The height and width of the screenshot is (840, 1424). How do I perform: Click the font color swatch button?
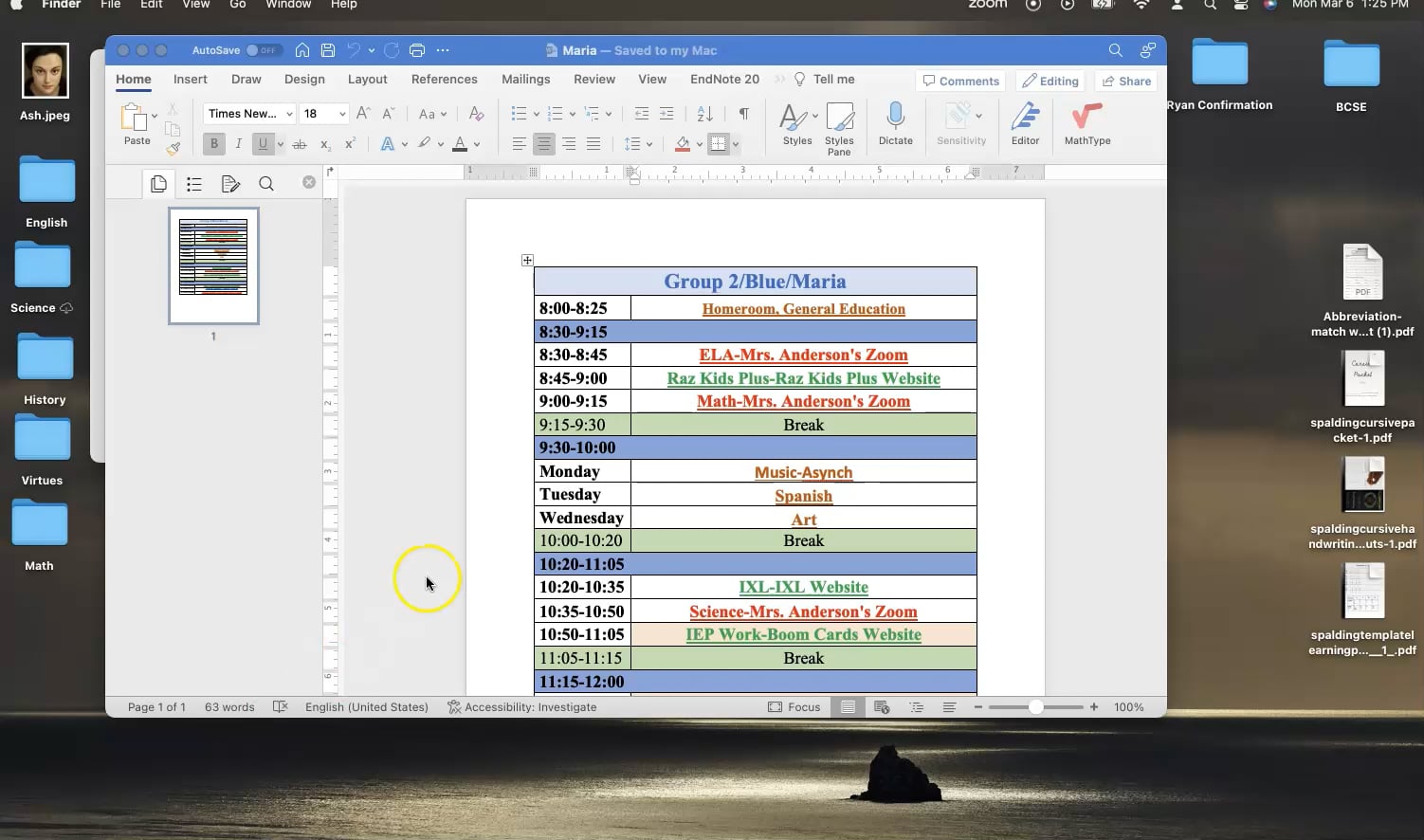click(460, 144)
